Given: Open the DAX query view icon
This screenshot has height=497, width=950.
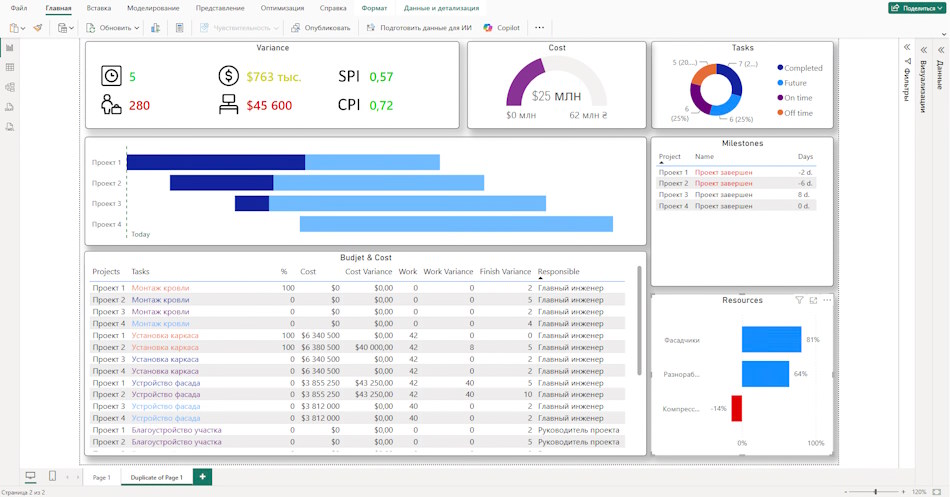Looking at the screenshot, I should click(x=10, y=107).
